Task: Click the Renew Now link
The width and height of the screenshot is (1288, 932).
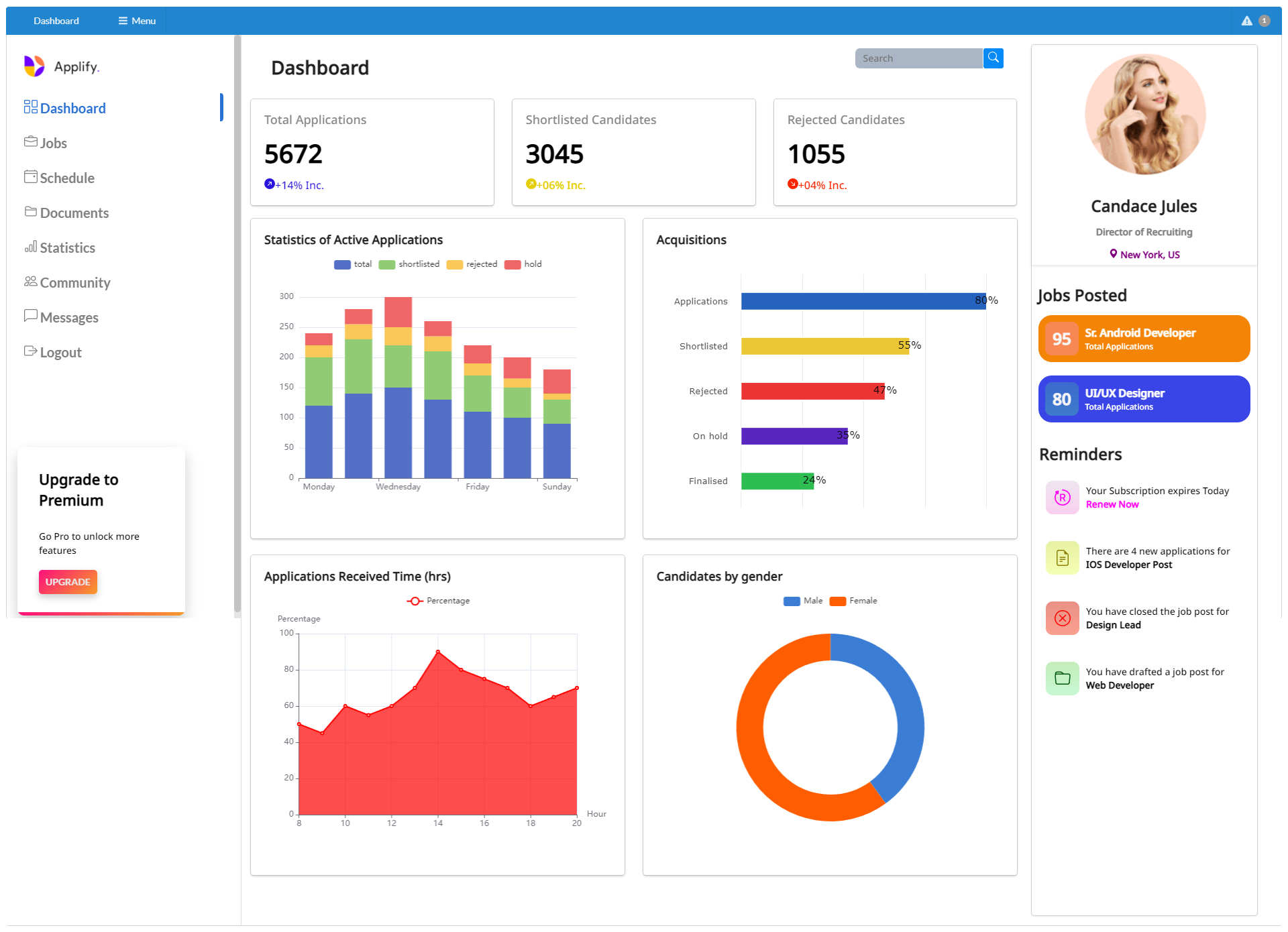Action: click(x=1112, y=504)
